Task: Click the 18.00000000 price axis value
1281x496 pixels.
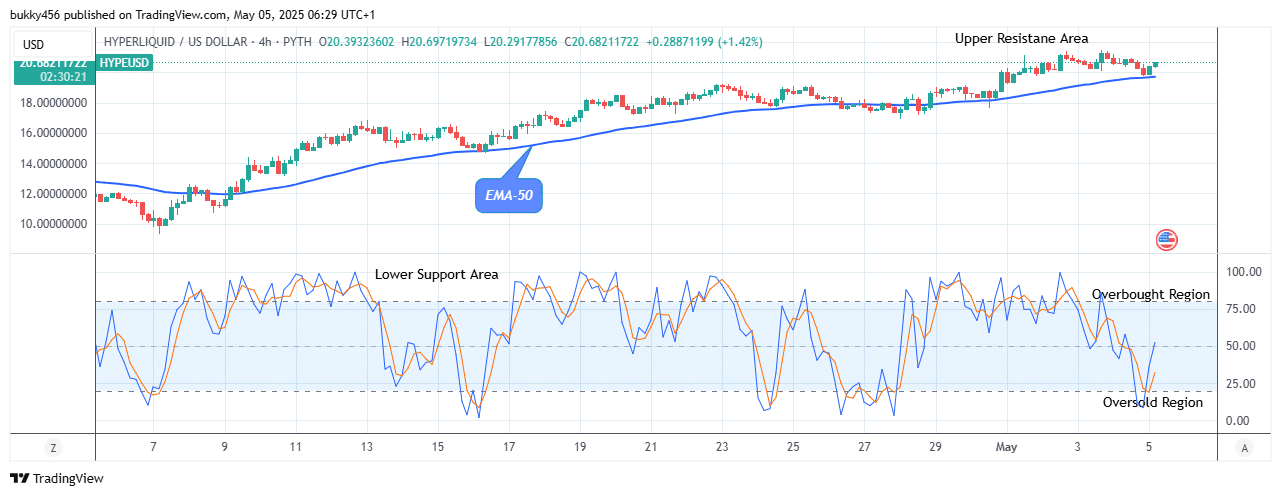Action: point(53,103)
